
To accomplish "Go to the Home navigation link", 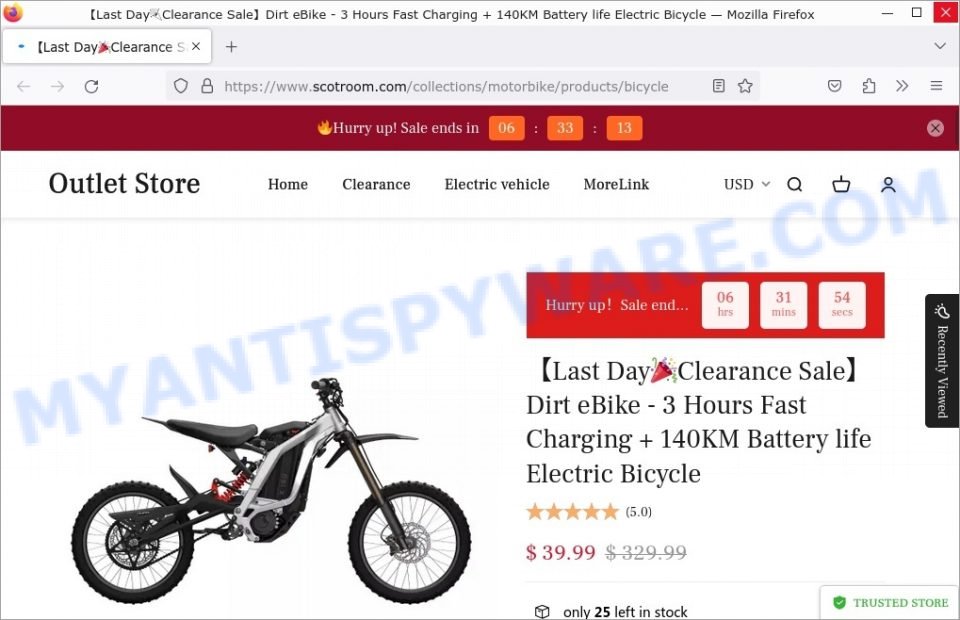I will click(288, 184).
